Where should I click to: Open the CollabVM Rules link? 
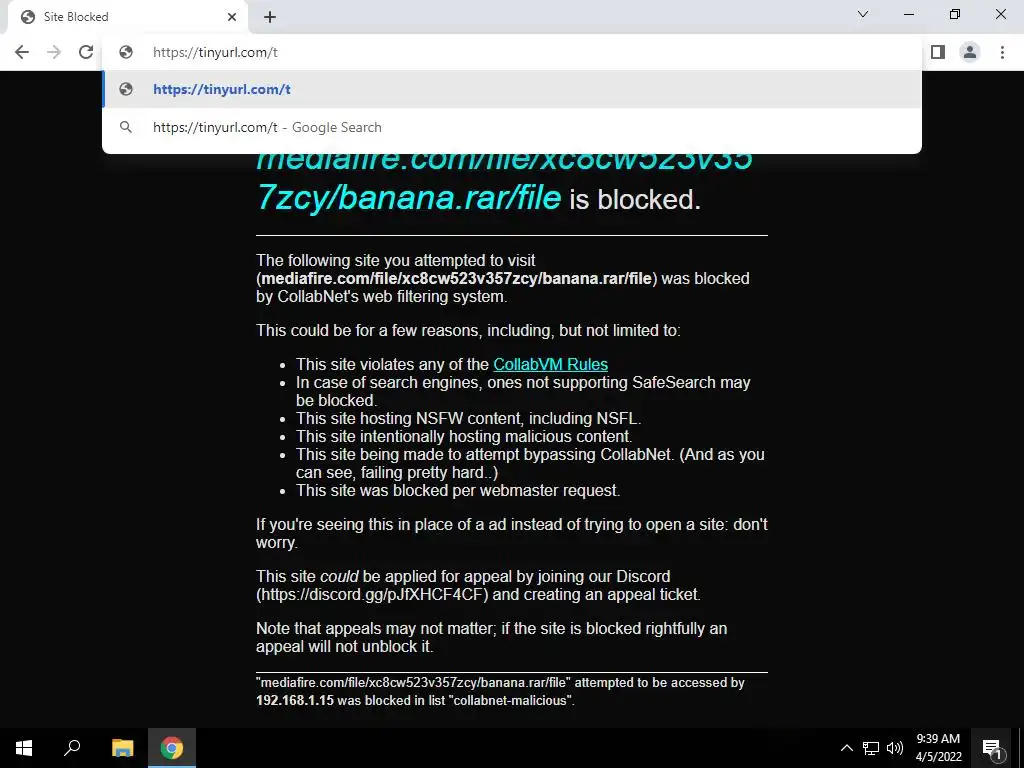pos(551,364)
